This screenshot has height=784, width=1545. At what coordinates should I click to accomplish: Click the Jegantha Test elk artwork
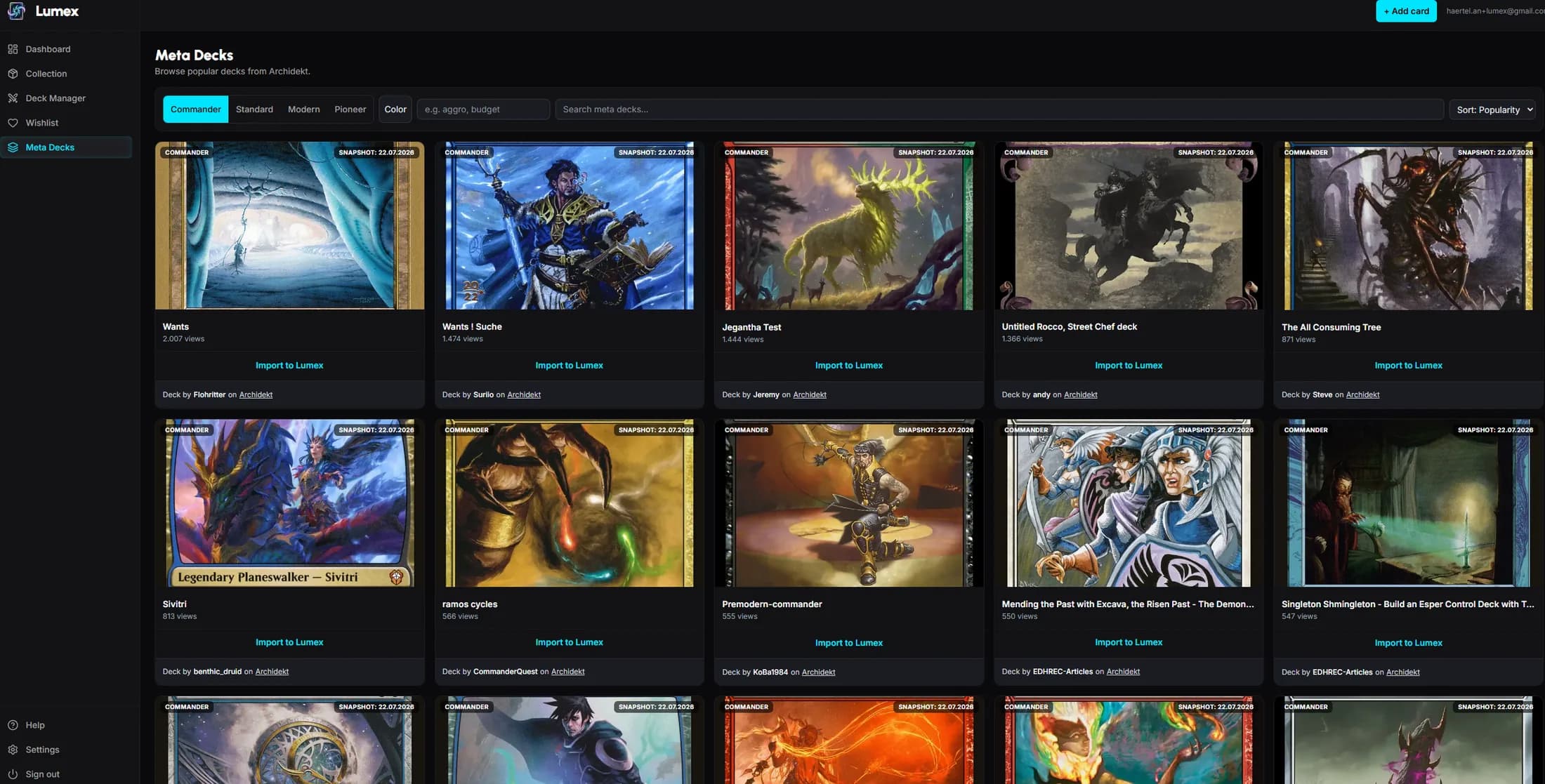point(848,226)
